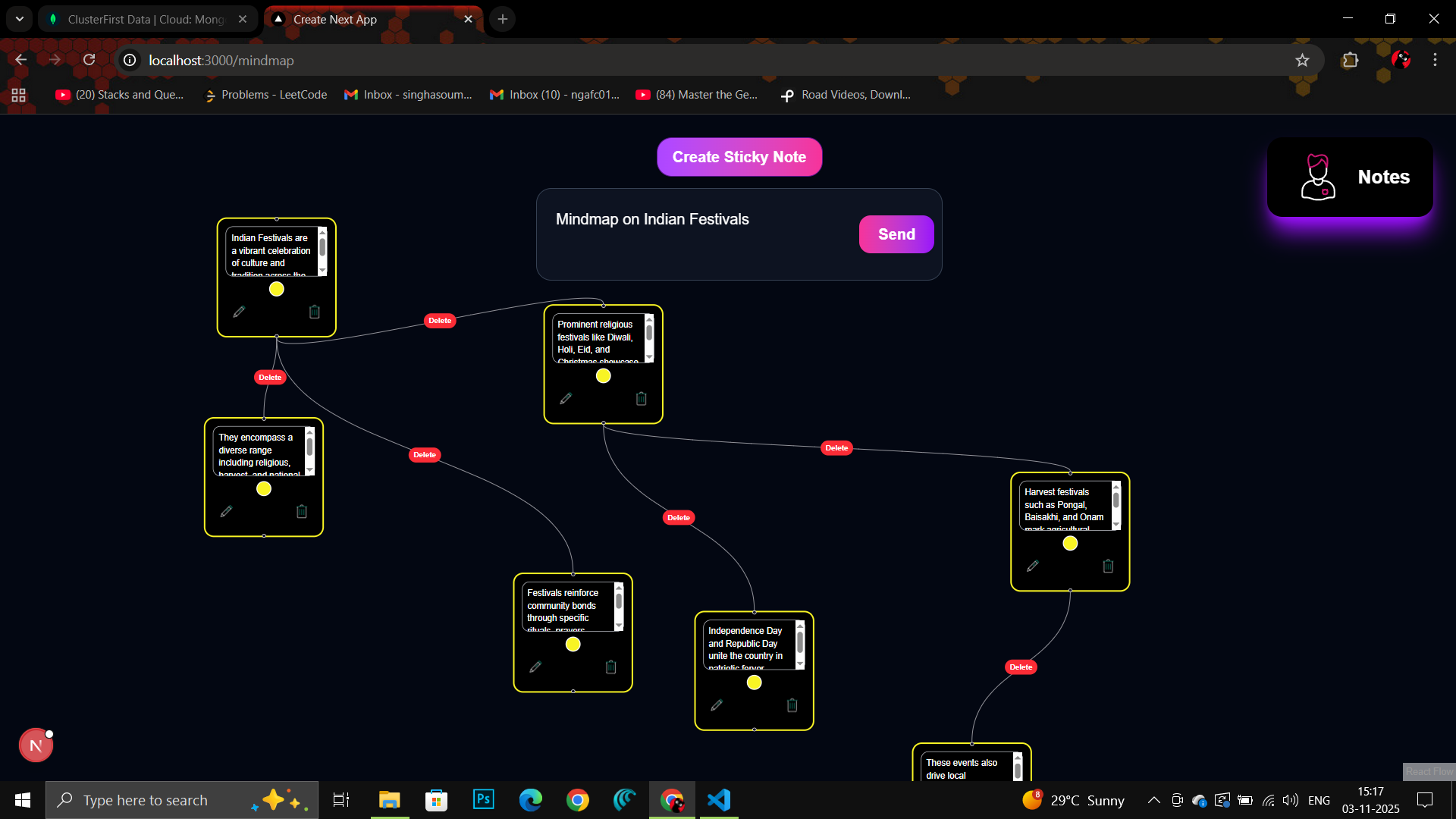Open Visual Studio Code from the taskbar
1456x819 pixels.
click(x=718, y=800)
